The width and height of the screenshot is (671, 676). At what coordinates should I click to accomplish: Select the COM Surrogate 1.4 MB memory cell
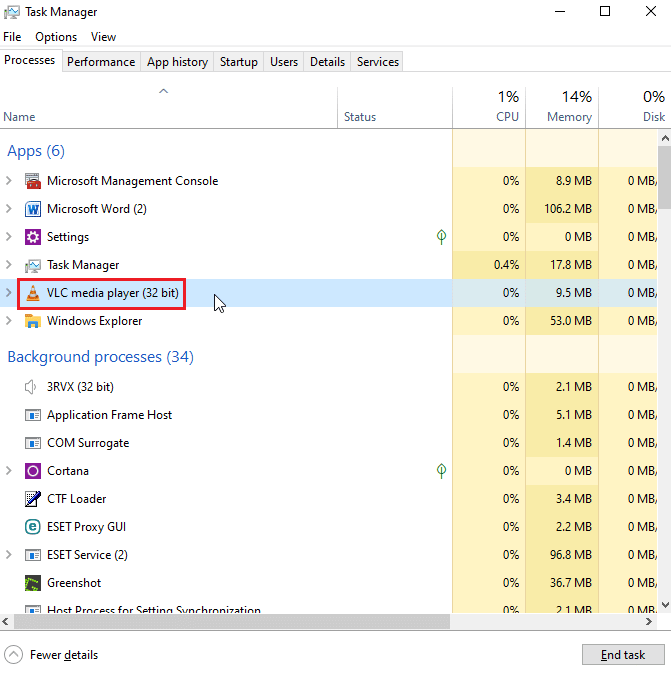pos(562,443)
